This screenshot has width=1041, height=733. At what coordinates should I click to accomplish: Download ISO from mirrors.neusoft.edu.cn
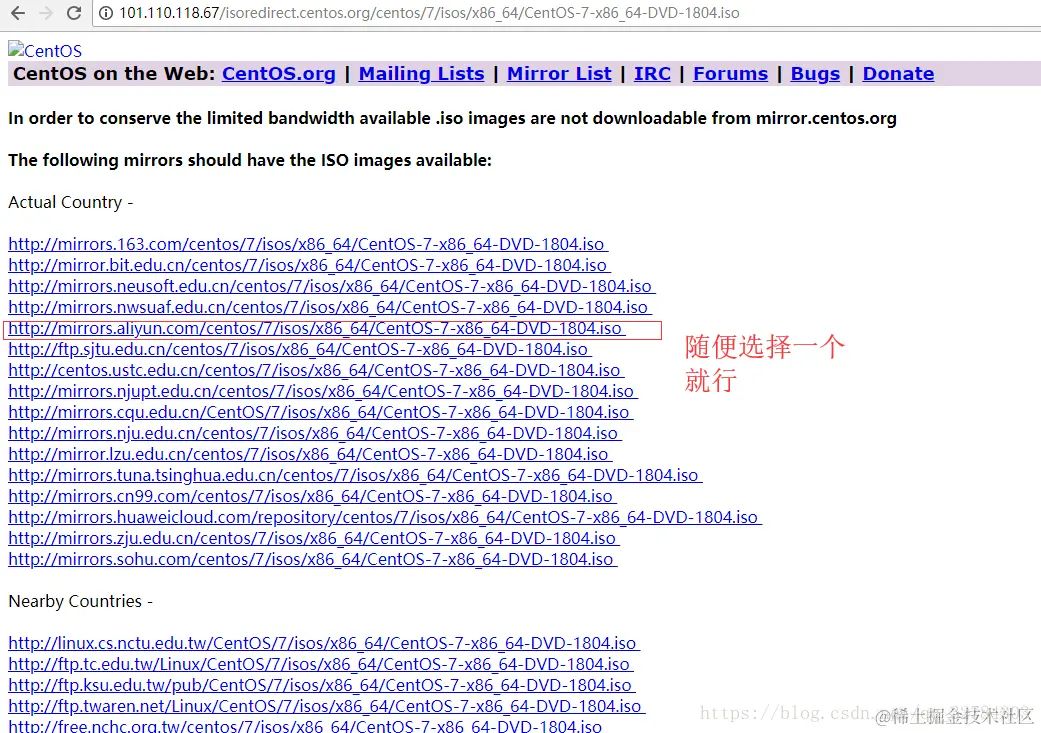(x=332, y=286)
